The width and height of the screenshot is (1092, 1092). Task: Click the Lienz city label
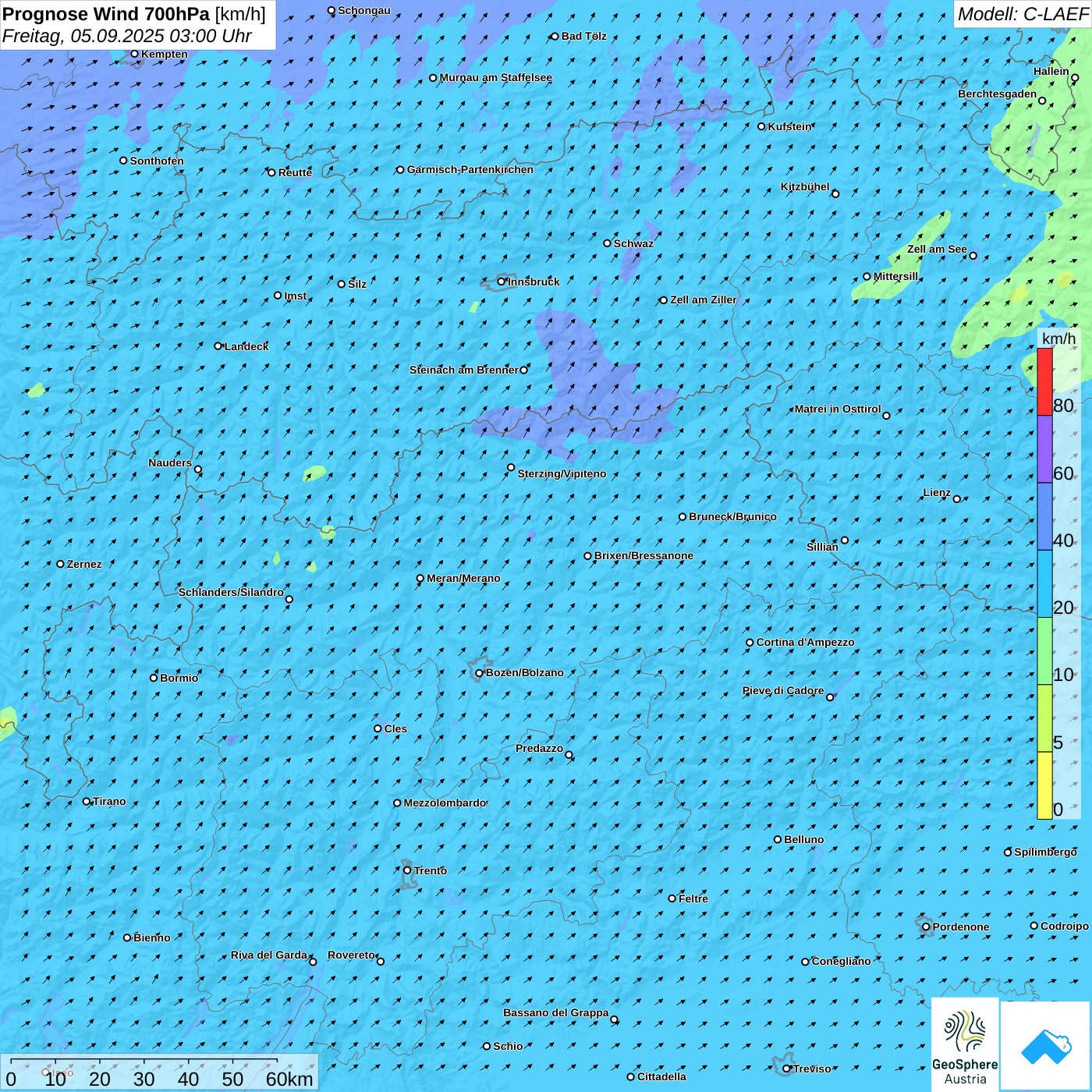pyautogui.click(x=937, y=492)
